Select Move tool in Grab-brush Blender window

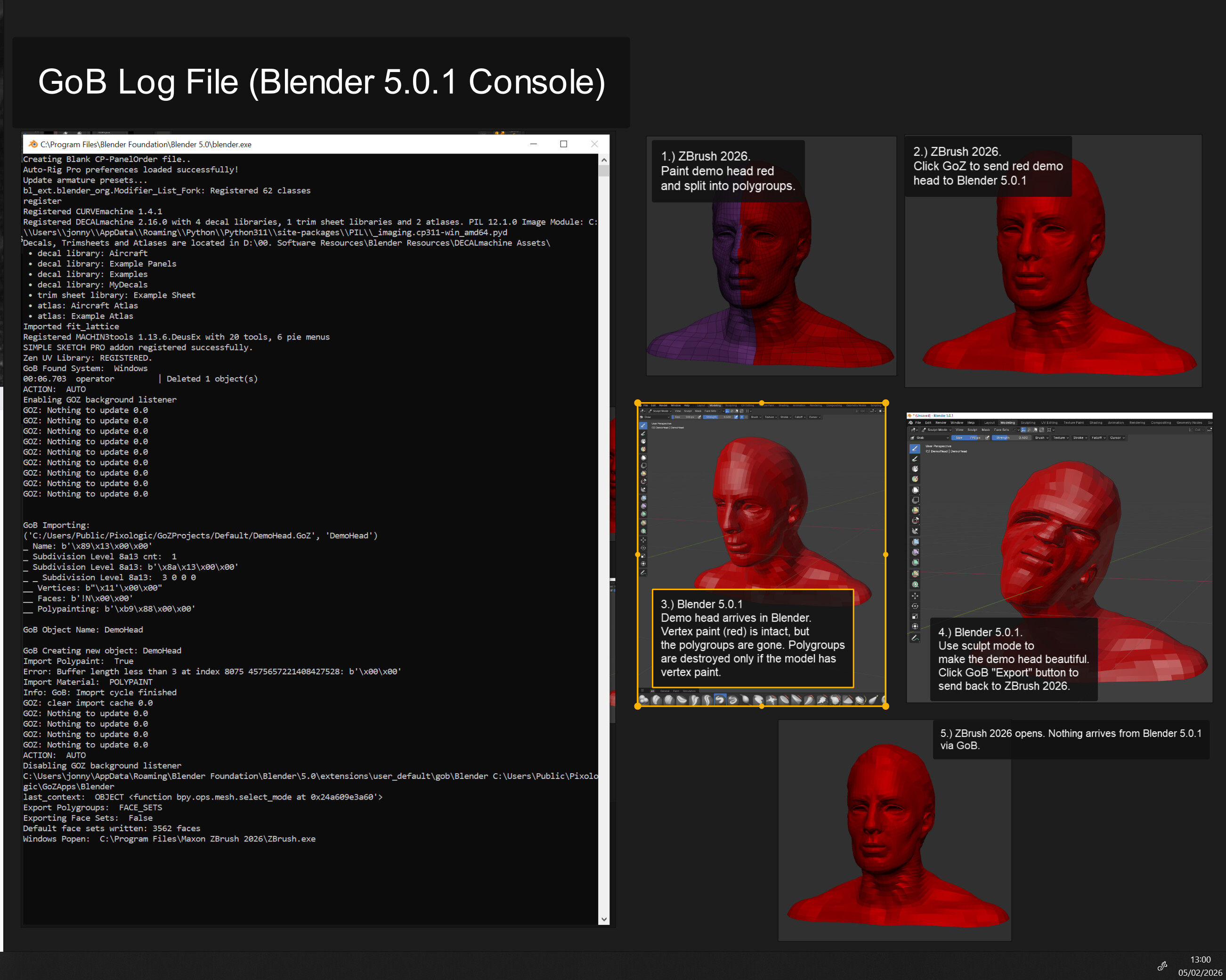(x=916, y=596)
